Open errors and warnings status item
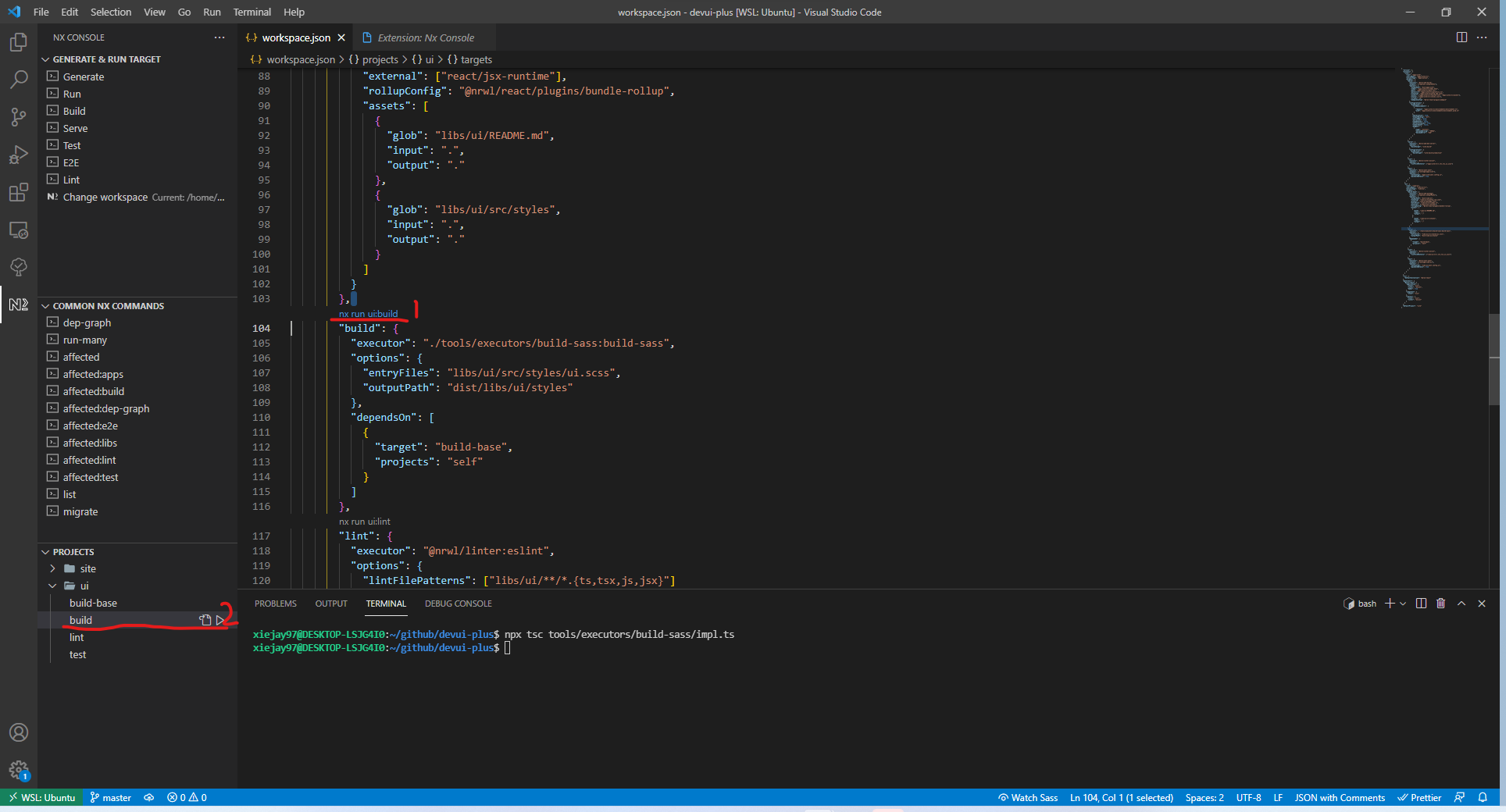This screenshot has height=812, width=1506. point(187,797)
